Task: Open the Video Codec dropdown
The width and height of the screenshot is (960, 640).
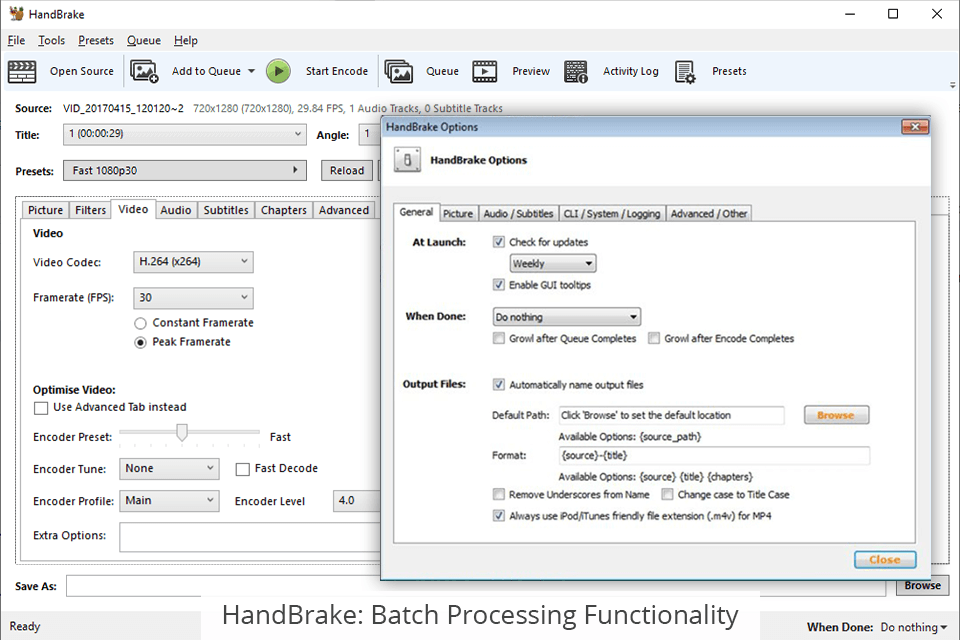Action: pyautogui.click(x=193, y=262)
